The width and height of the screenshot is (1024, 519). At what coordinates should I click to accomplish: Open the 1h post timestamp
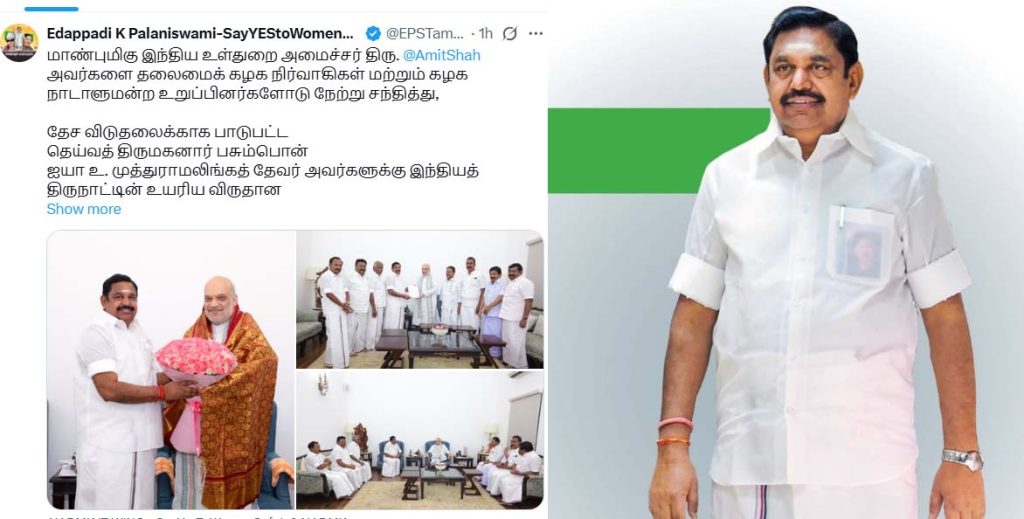pos(486,33)
